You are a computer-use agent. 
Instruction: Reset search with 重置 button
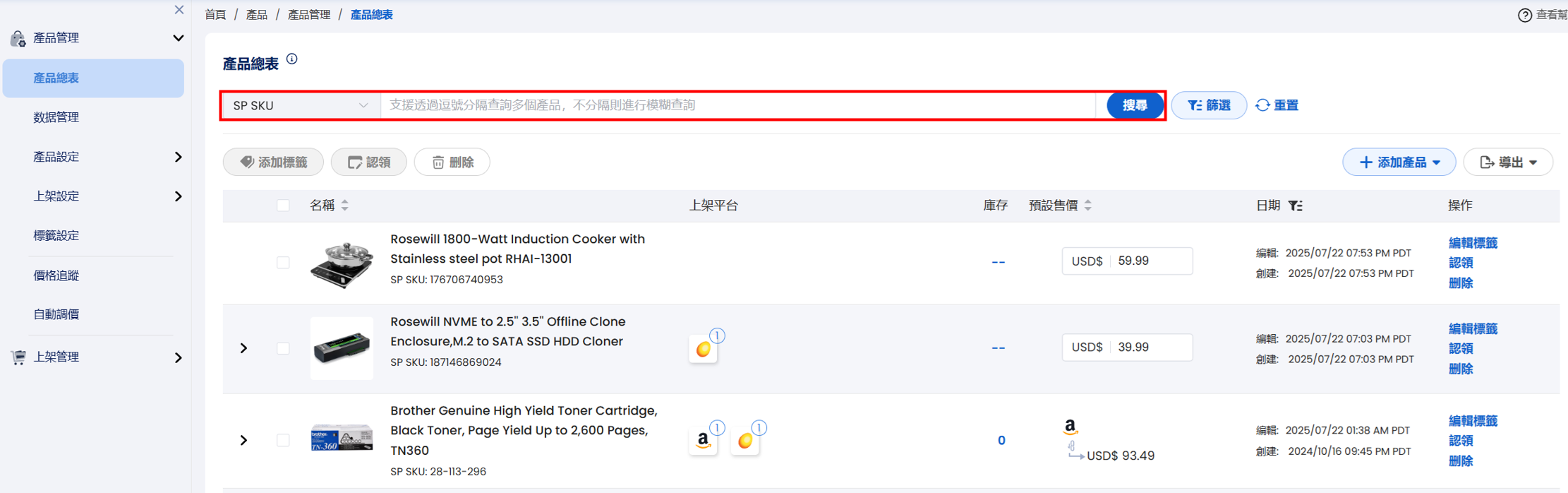click(x=1277, y=105)
